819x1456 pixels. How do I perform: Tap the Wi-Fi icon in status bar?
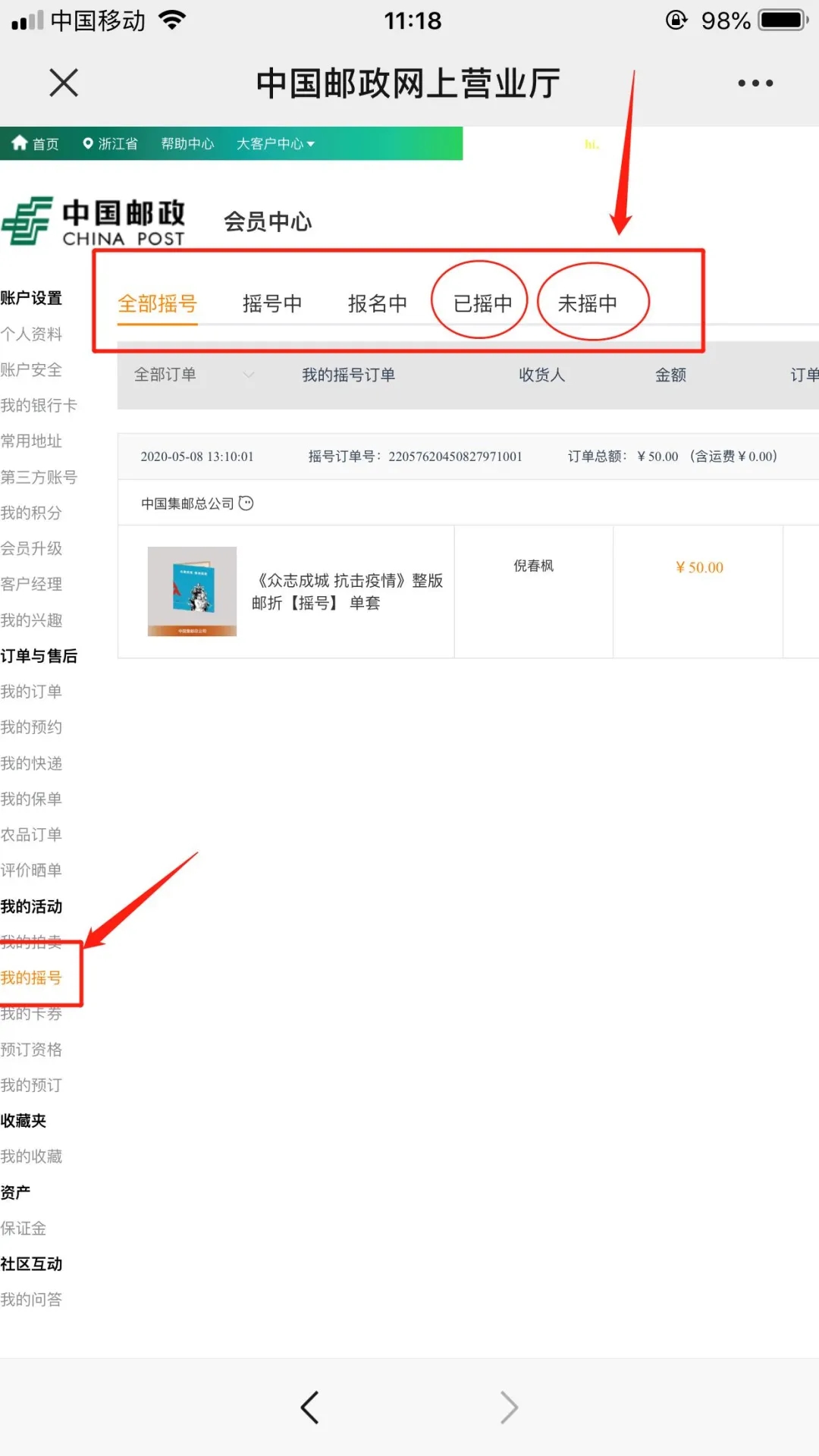point(173,20)
